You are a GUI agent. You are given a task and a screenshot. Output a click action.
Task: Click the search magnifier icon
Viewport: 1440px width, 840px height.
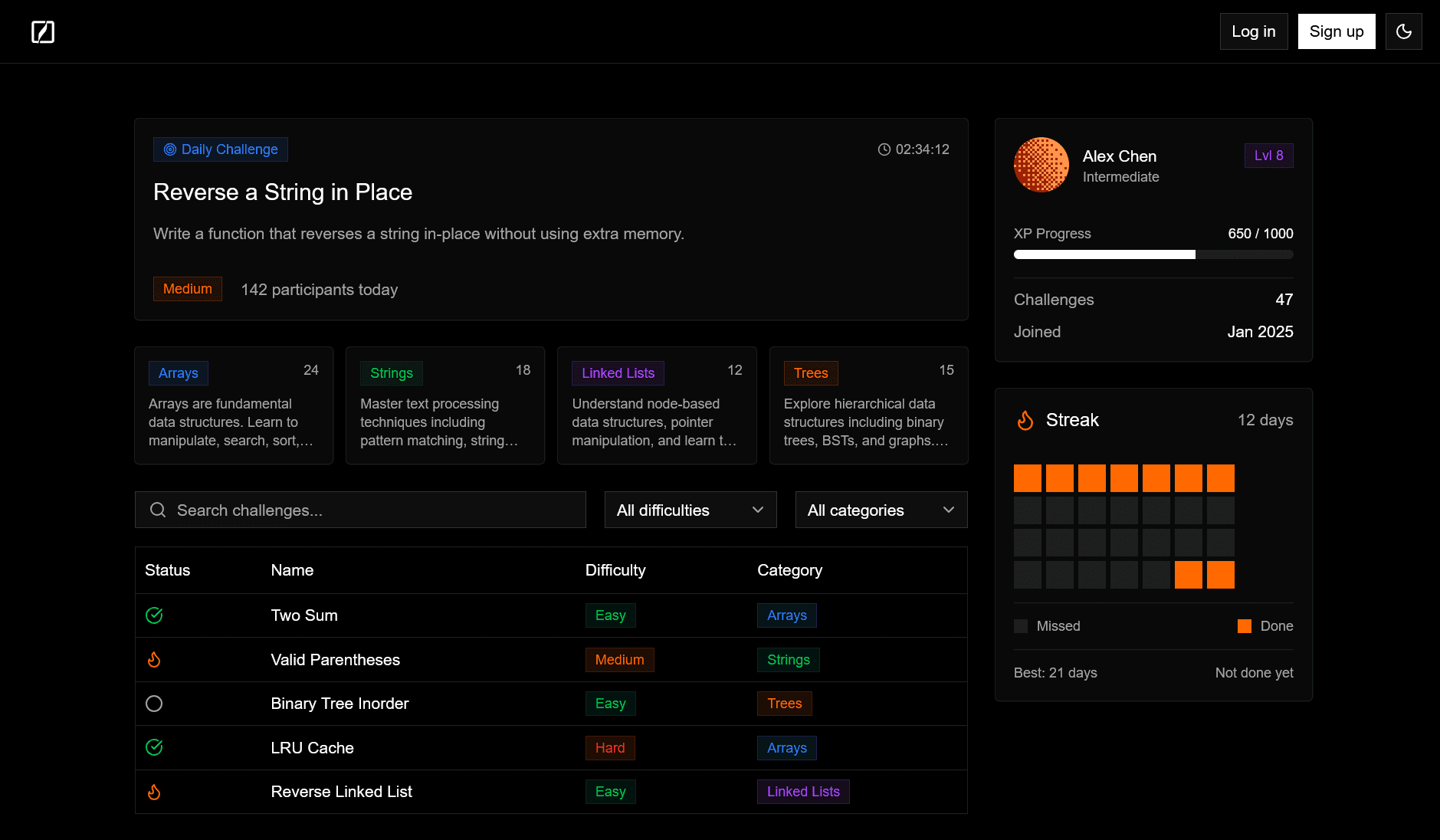click(158, 510)
